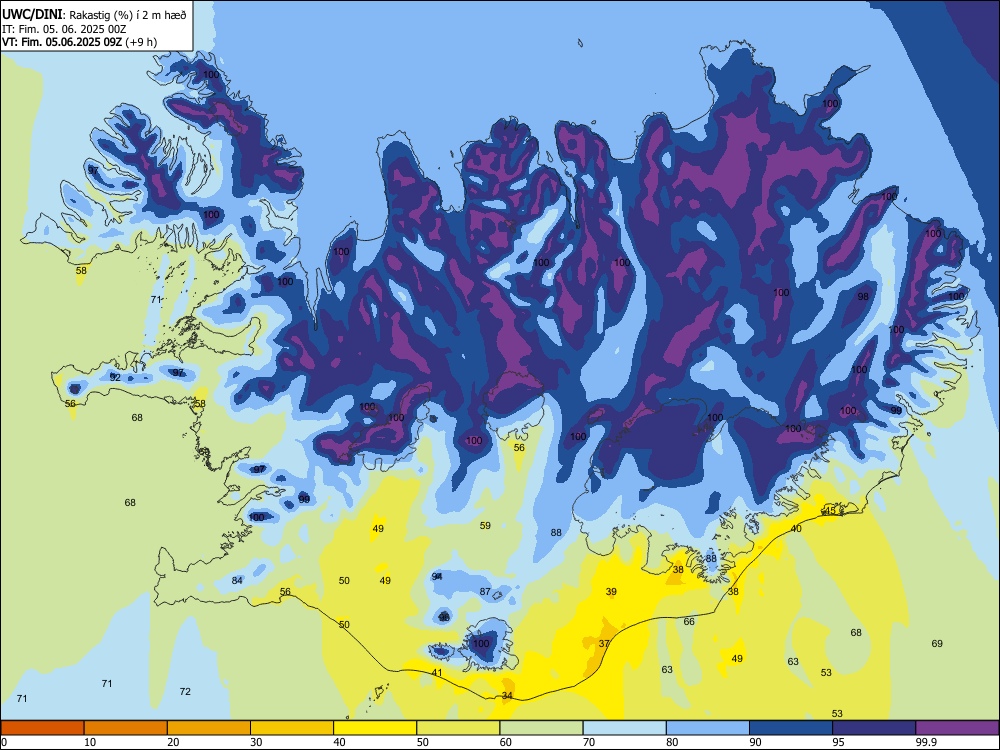The height and width of the screenshot is (750, 1000).
Task: Click the '30' legend tick label
Action: tap(256, 742)
